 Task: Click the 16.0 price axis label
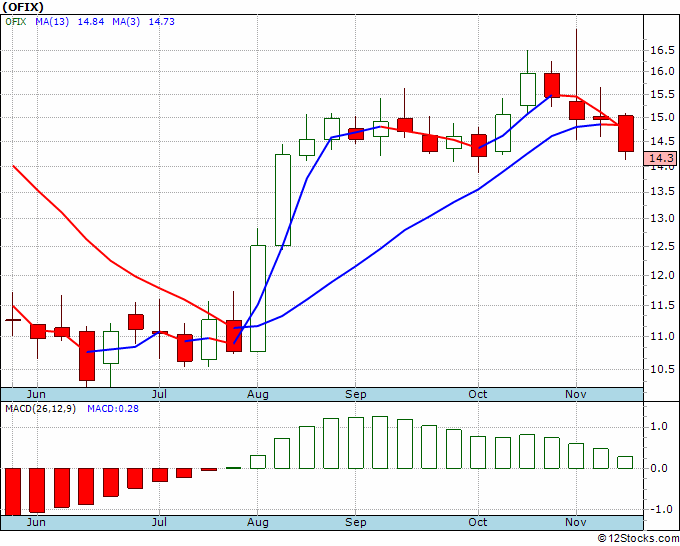tap(662, 71)
